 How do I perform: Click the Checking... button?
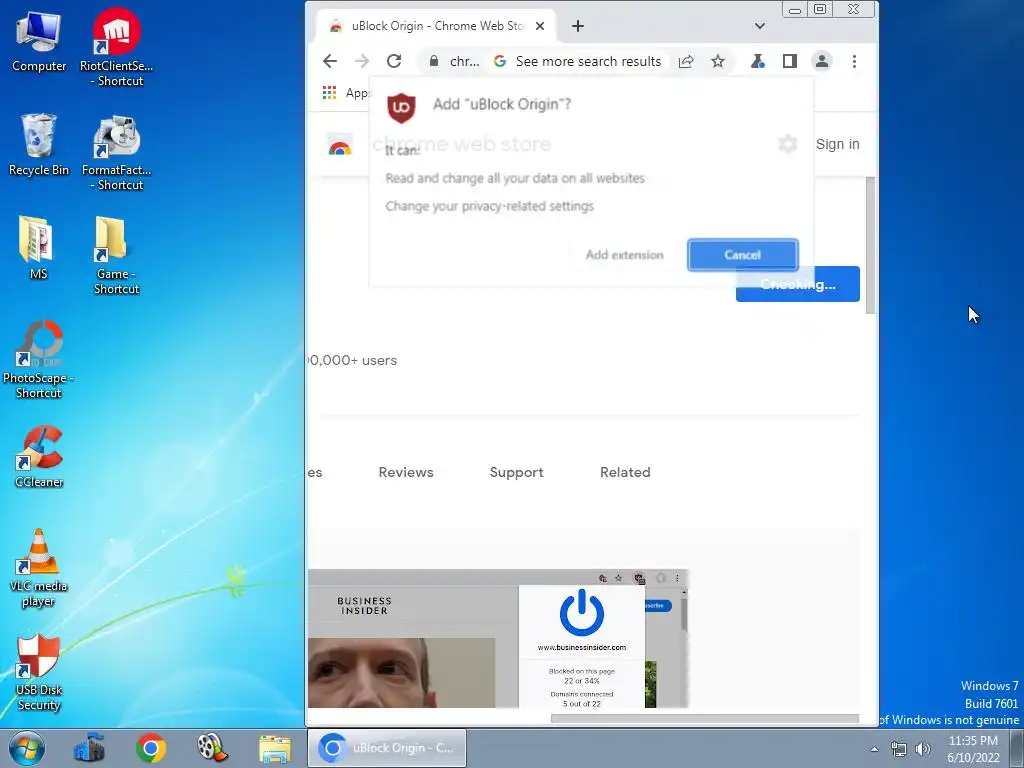[797, 285]
